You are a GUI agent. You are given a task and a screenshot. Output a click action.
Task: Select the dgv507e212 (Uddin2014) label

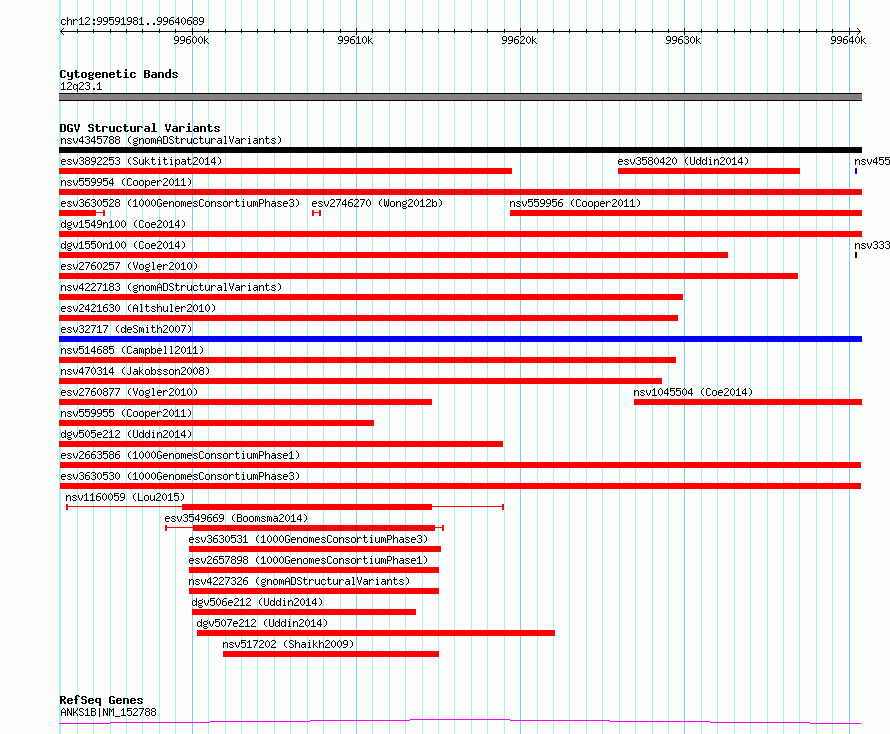[x=262, y=623]
